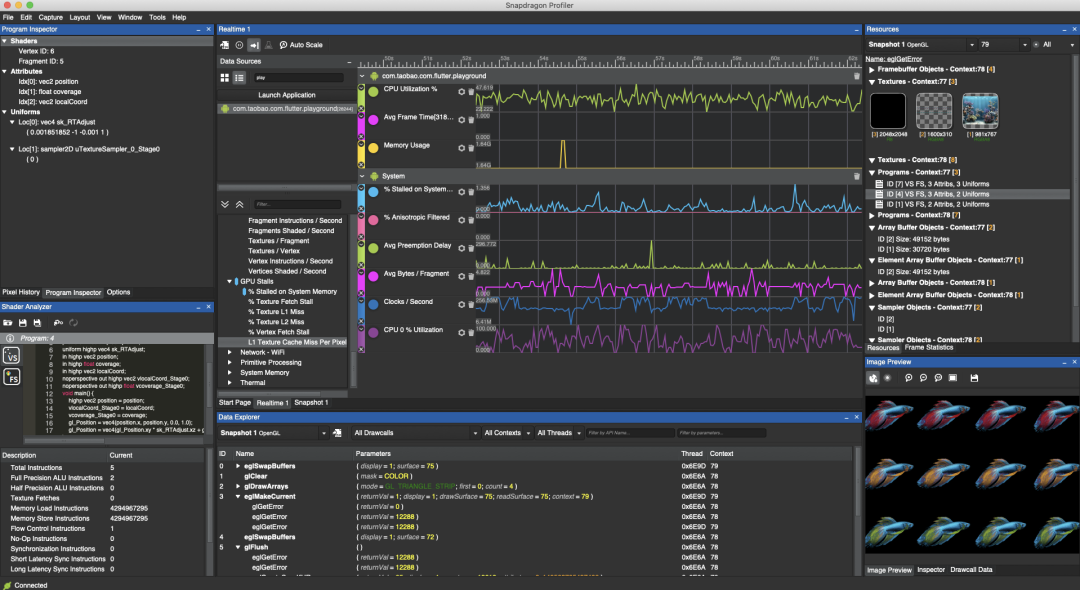This screenshot has height=590, width=1080.
Task: Open the Snapshot 1 OpenGL dropdown in Resources
Action: (x=921, y=45)
